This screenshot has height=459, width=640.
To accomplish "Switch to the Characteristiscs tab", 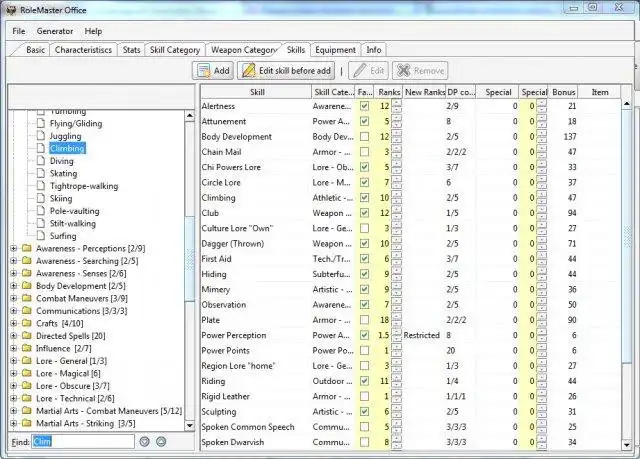I will click(83, 50).
